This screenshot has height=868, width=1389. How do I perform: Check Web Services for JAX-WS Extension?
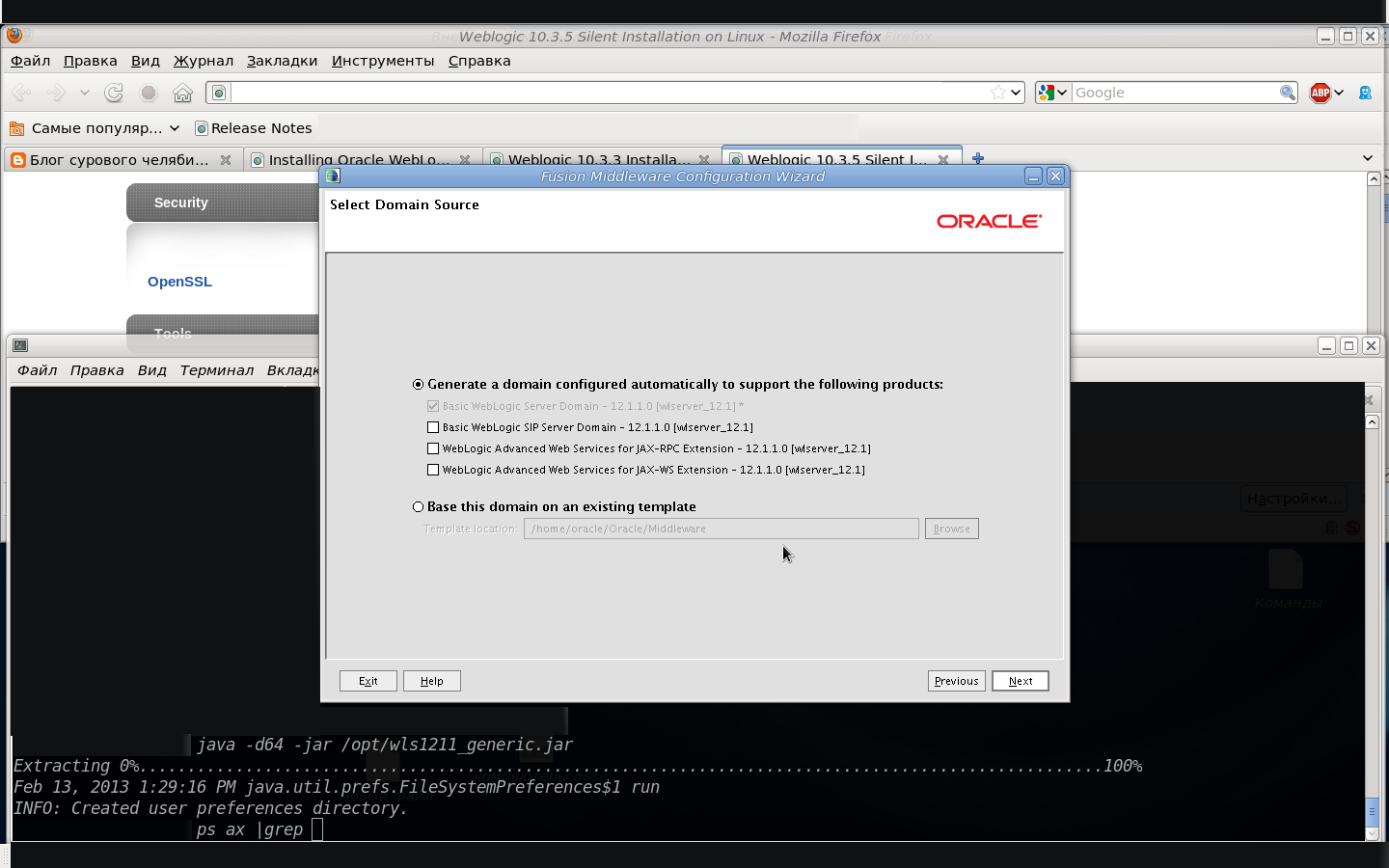(433, 470)
